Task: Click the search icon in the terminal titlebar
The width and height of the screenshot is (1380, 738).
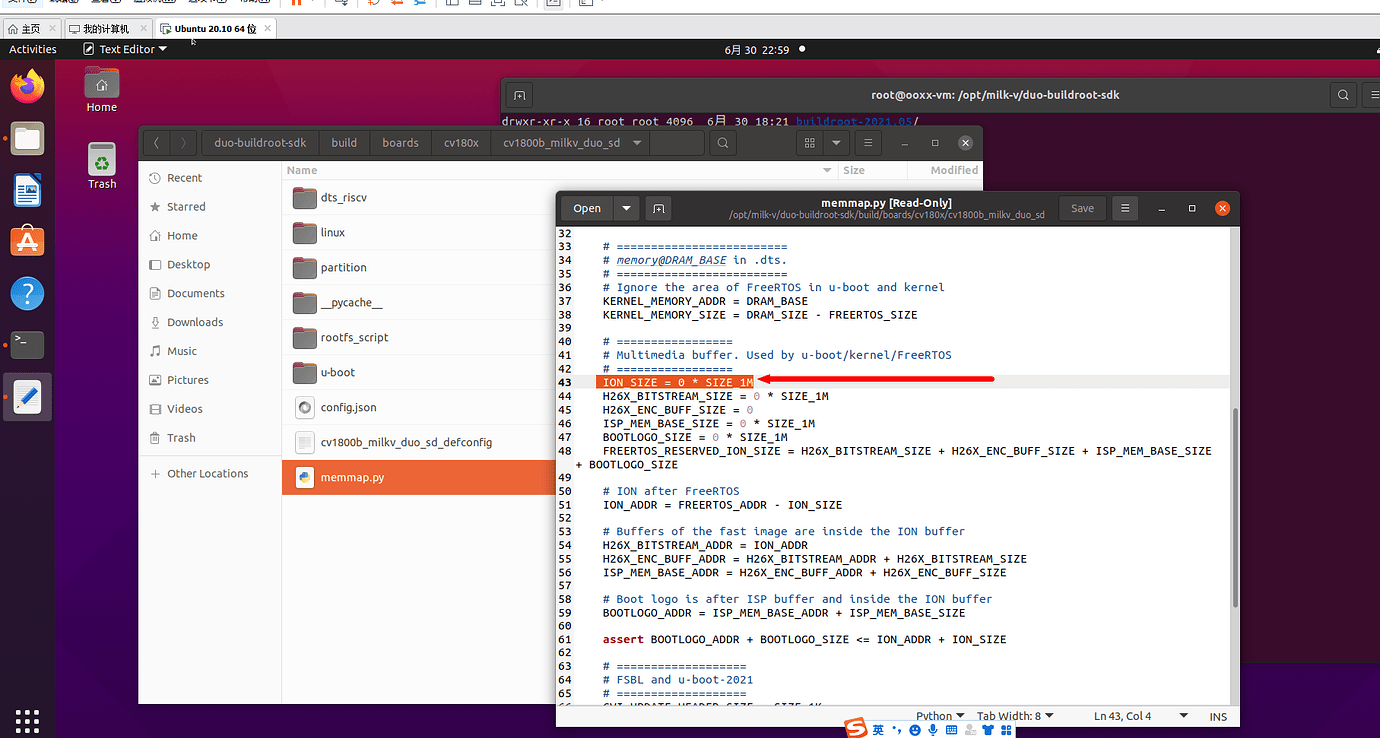Action: pos(1343,94)
